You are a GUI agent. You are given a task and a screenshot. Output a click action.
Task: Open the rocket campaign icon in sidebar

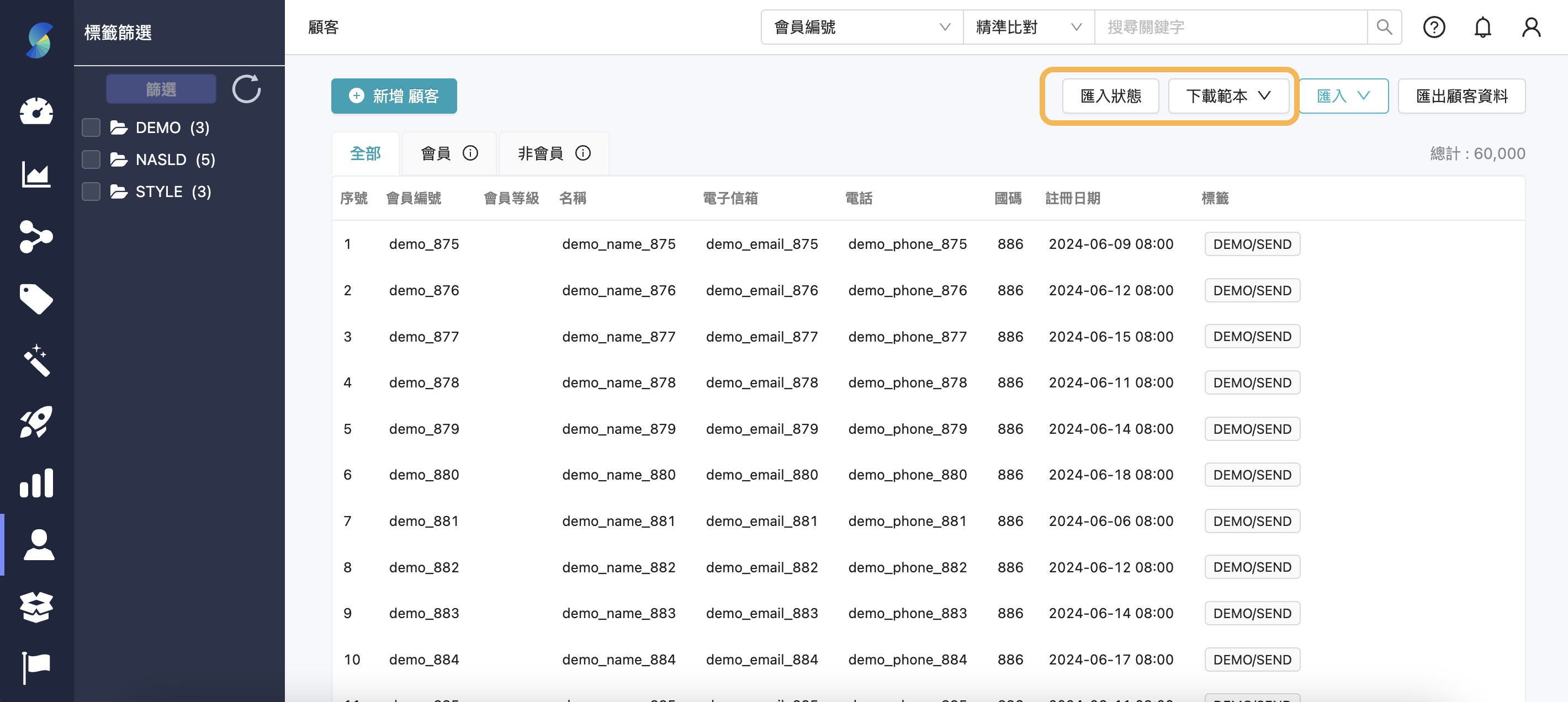coord(36,422)
